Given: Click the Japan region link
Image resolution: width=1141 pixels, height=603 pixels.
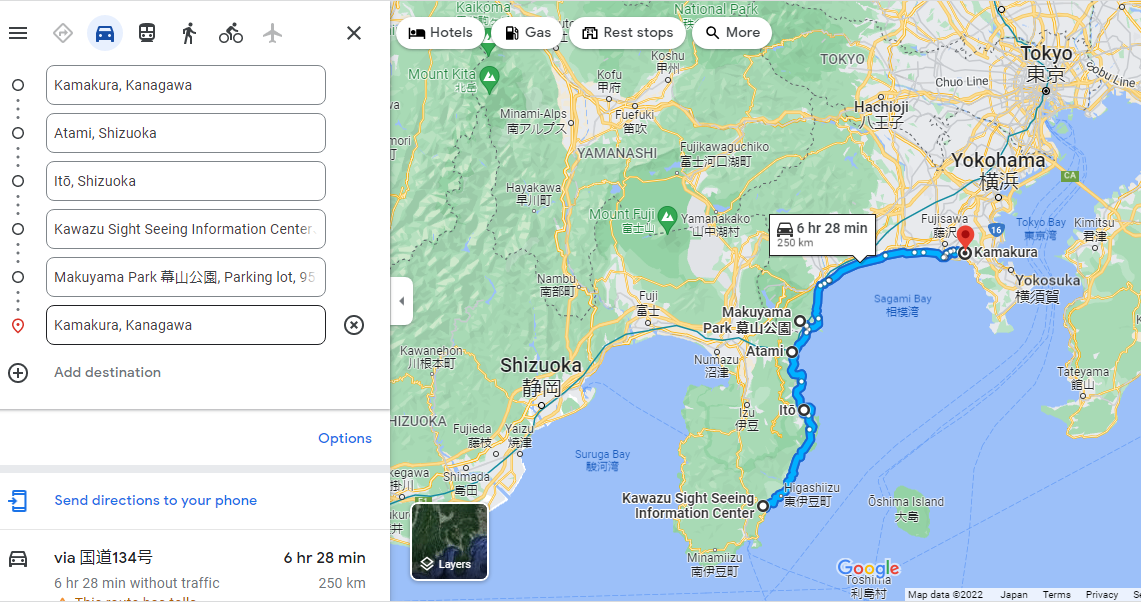Looking at the screenshot, I should point(1014,594).
